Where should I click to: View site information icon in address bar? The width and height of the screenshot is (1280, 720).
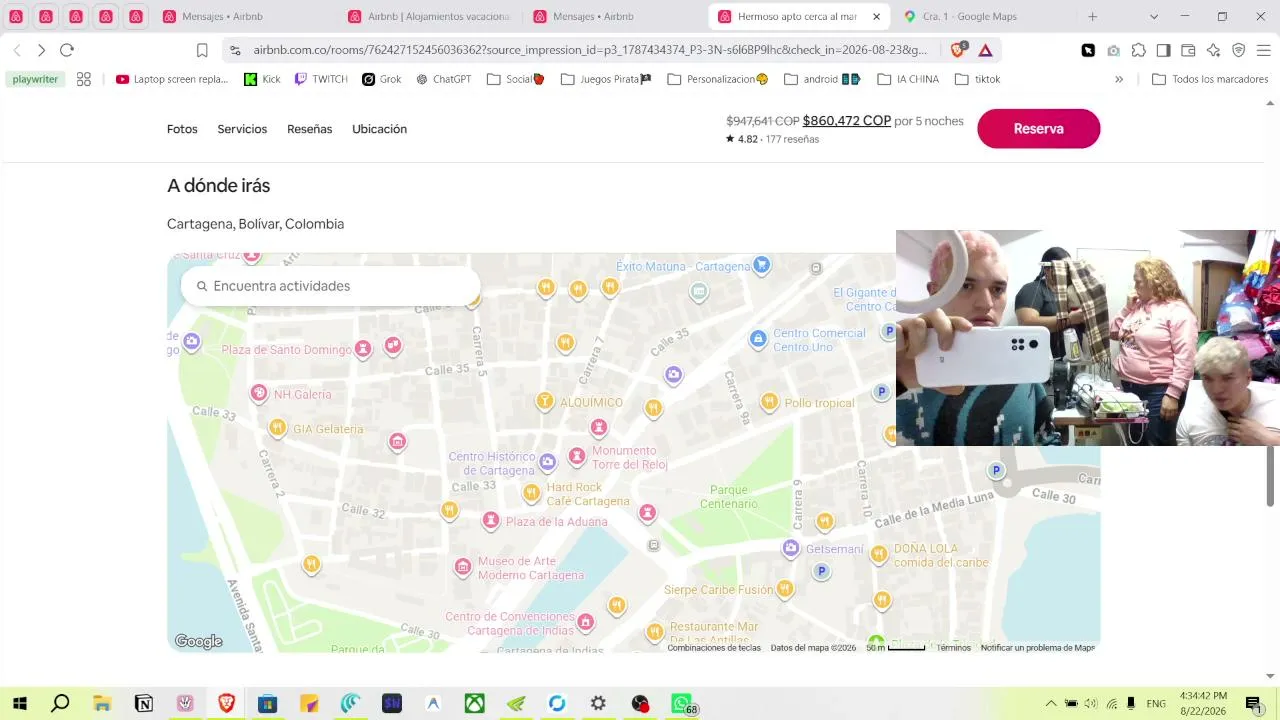234,50
